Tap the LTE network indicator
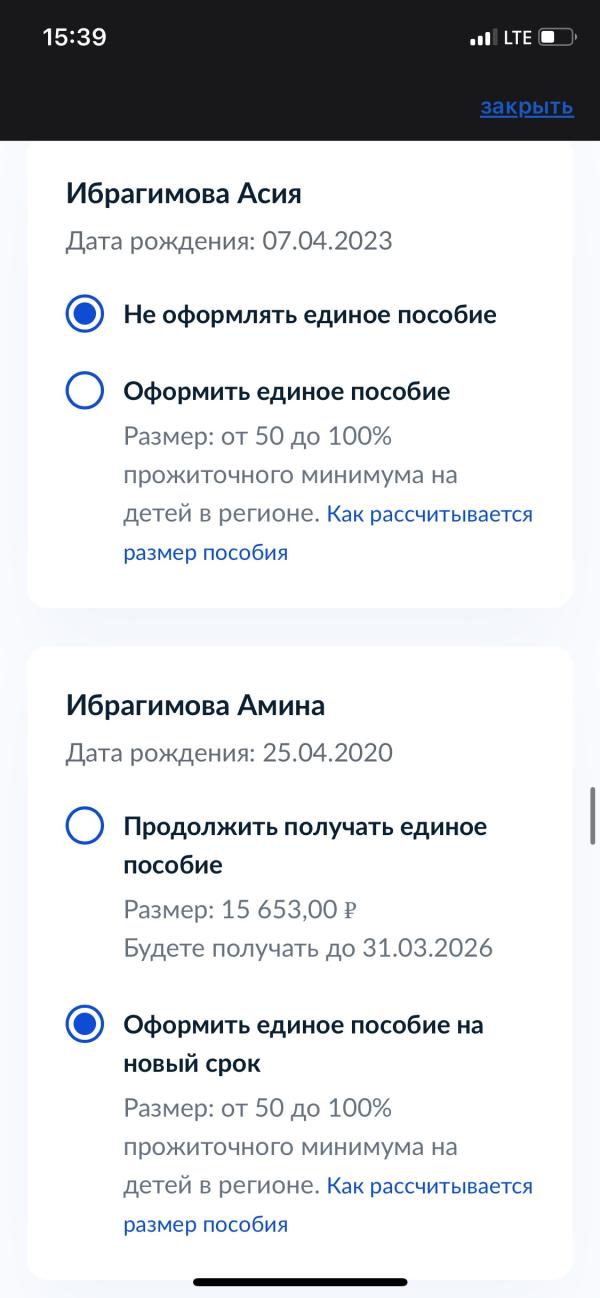600x1298 pixels. 517,38
